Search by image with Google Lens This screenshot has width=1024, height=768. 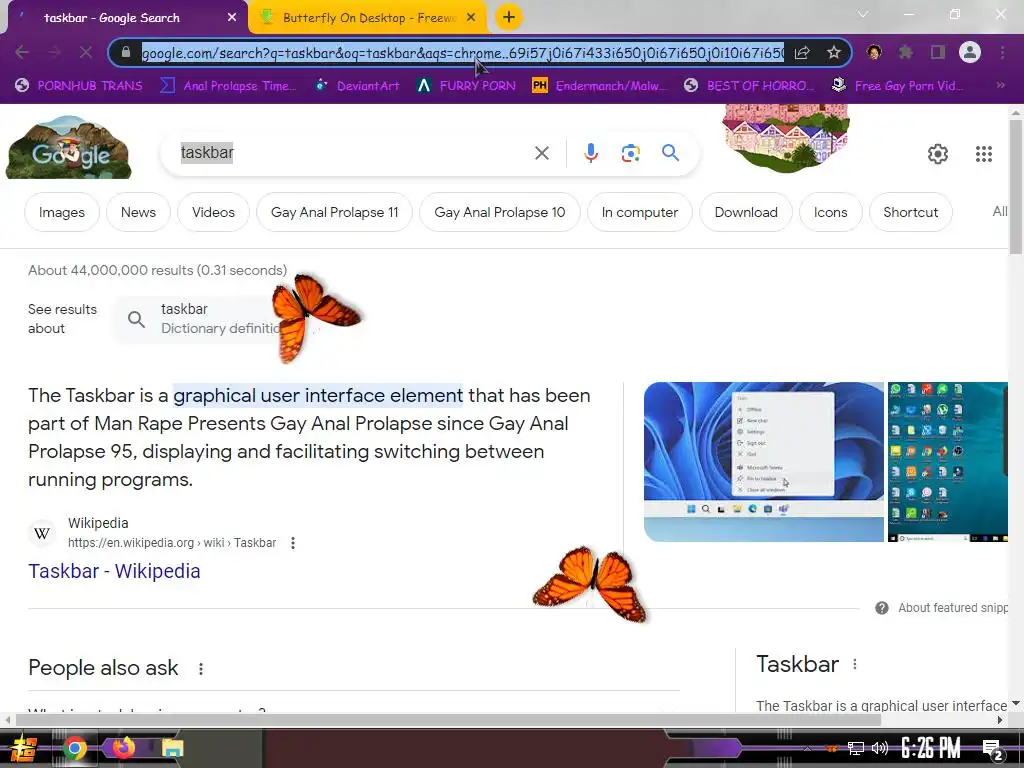pos(630,153)
